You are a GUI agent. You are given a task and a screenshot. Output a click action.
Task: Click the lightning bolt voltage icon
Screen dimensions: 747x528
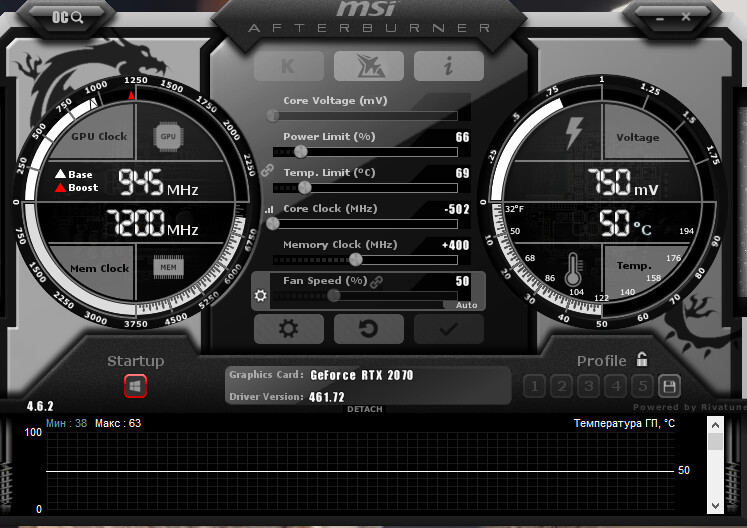(x=574, y=133)
